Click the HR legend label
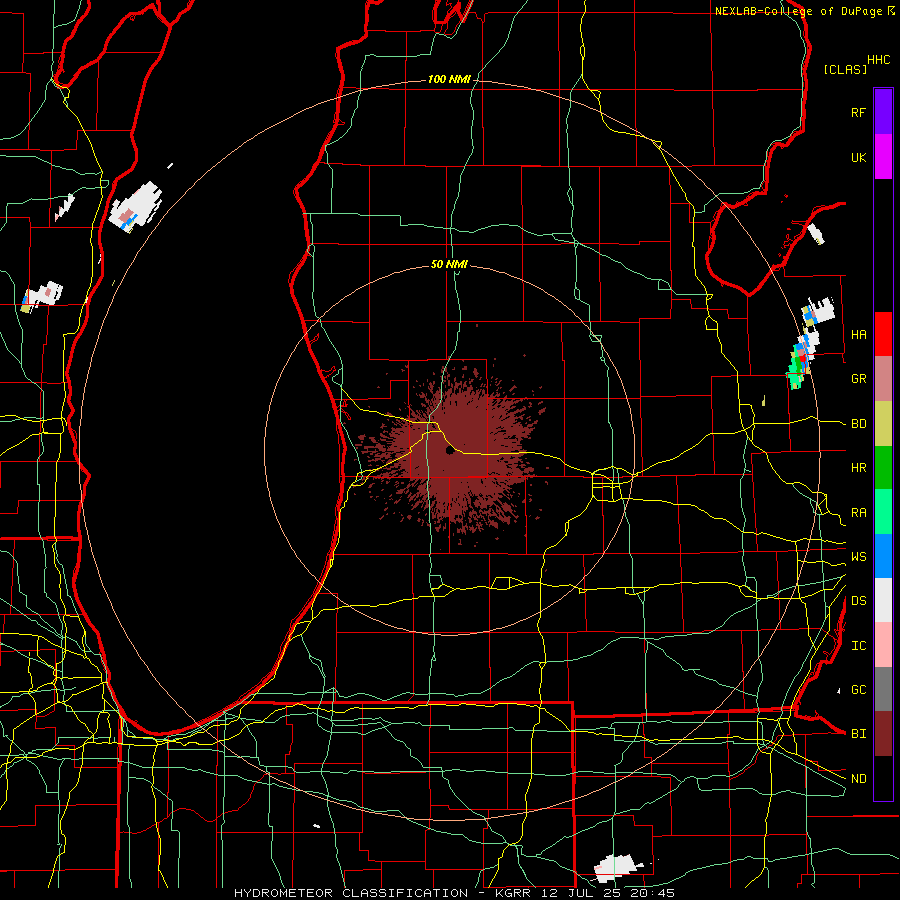The height and width of the screenshot is (900, 900). (x=858, y=468)
